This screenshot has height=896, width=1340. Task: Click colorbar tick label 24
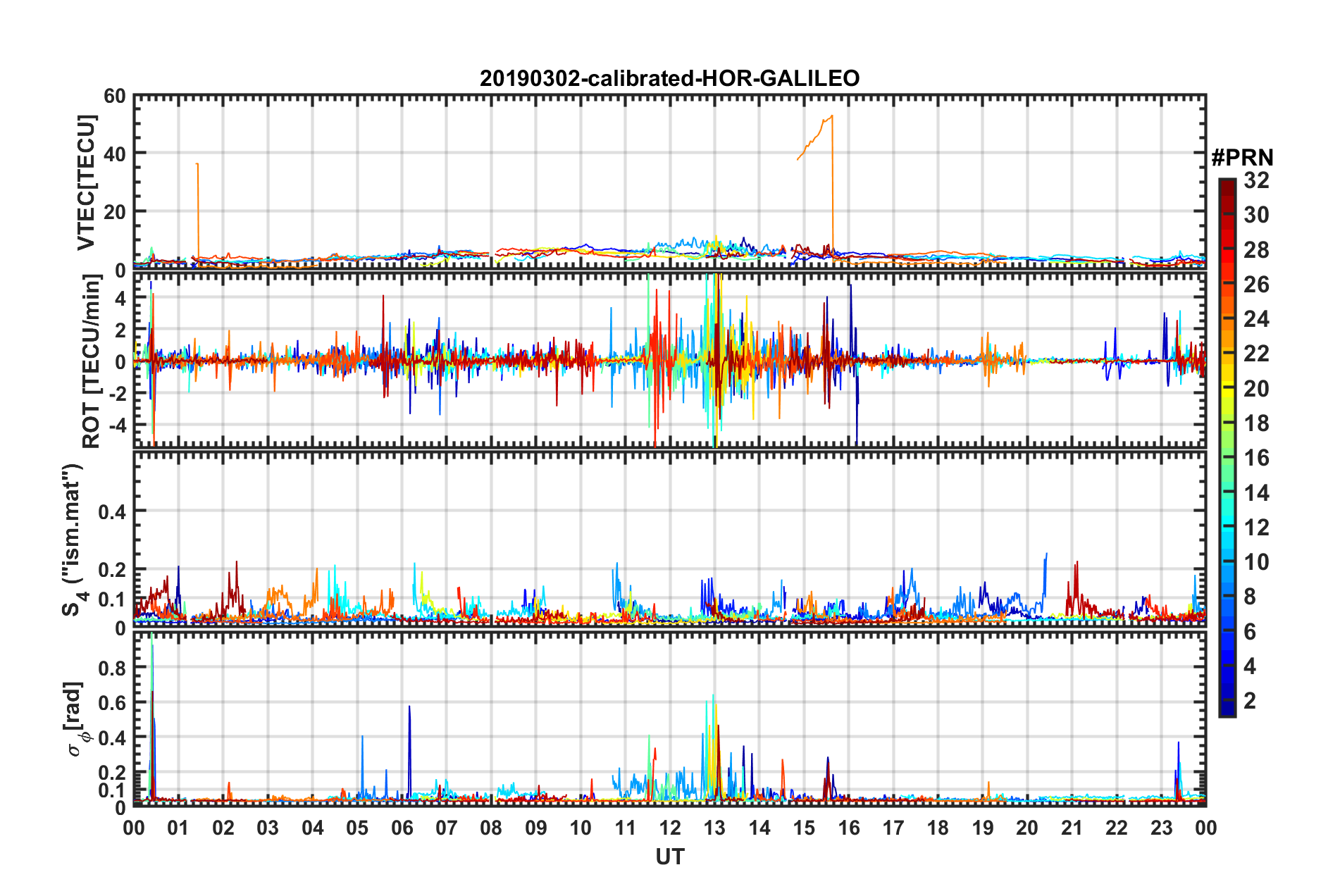point(1256,319)
